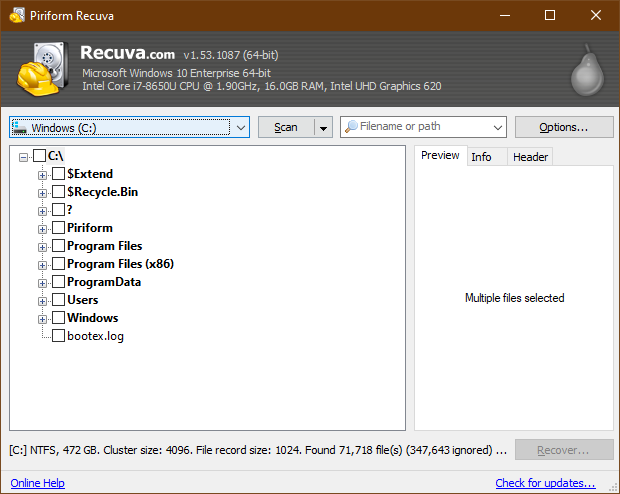This screenshot has width=620, height=494.
Task: Toggle the root C:\ checkbox
Action: (39, 156)
